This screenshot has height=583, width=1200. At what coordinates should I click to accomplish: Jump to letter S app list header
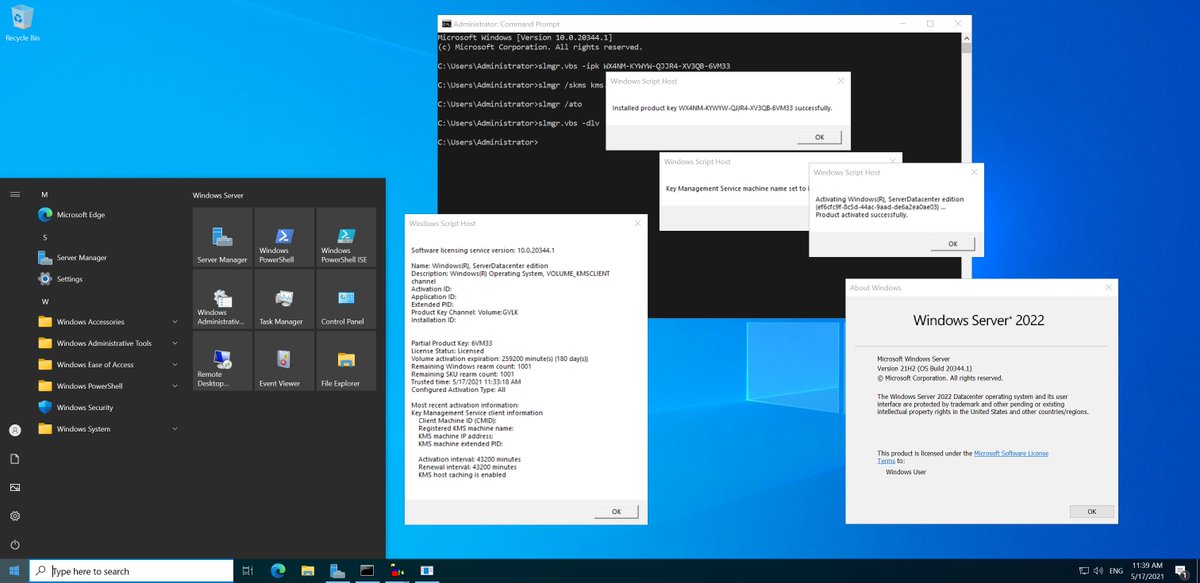[x=44, y=237]
